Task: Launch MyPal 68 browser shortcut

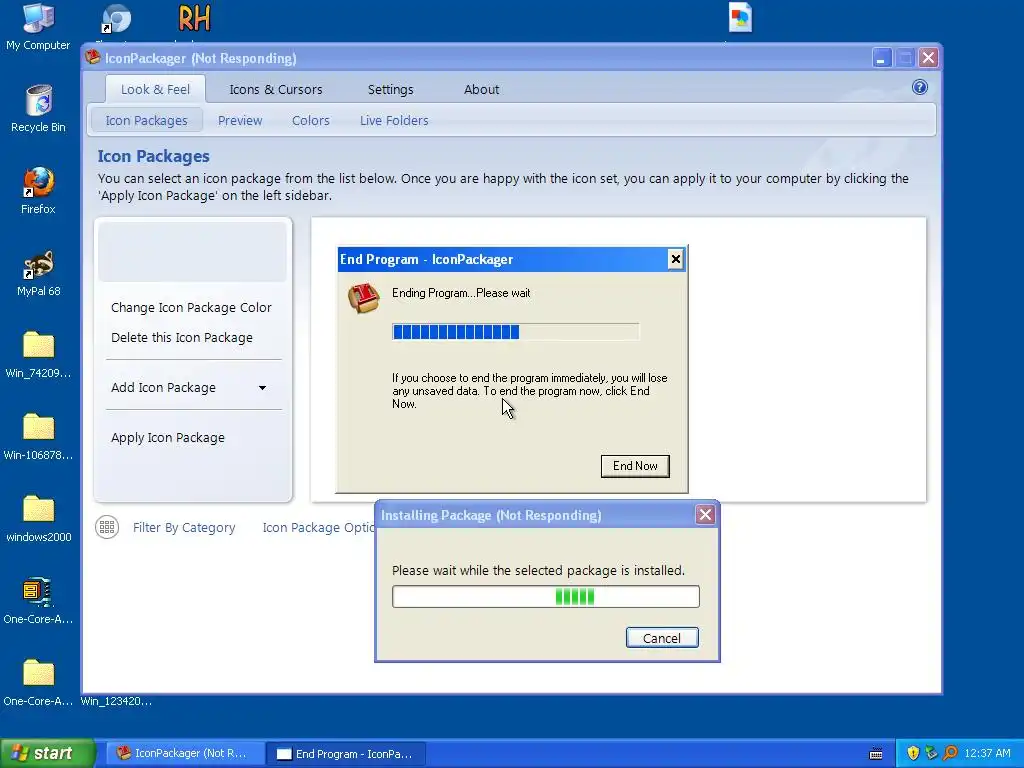Action: [x=38, y=272]
